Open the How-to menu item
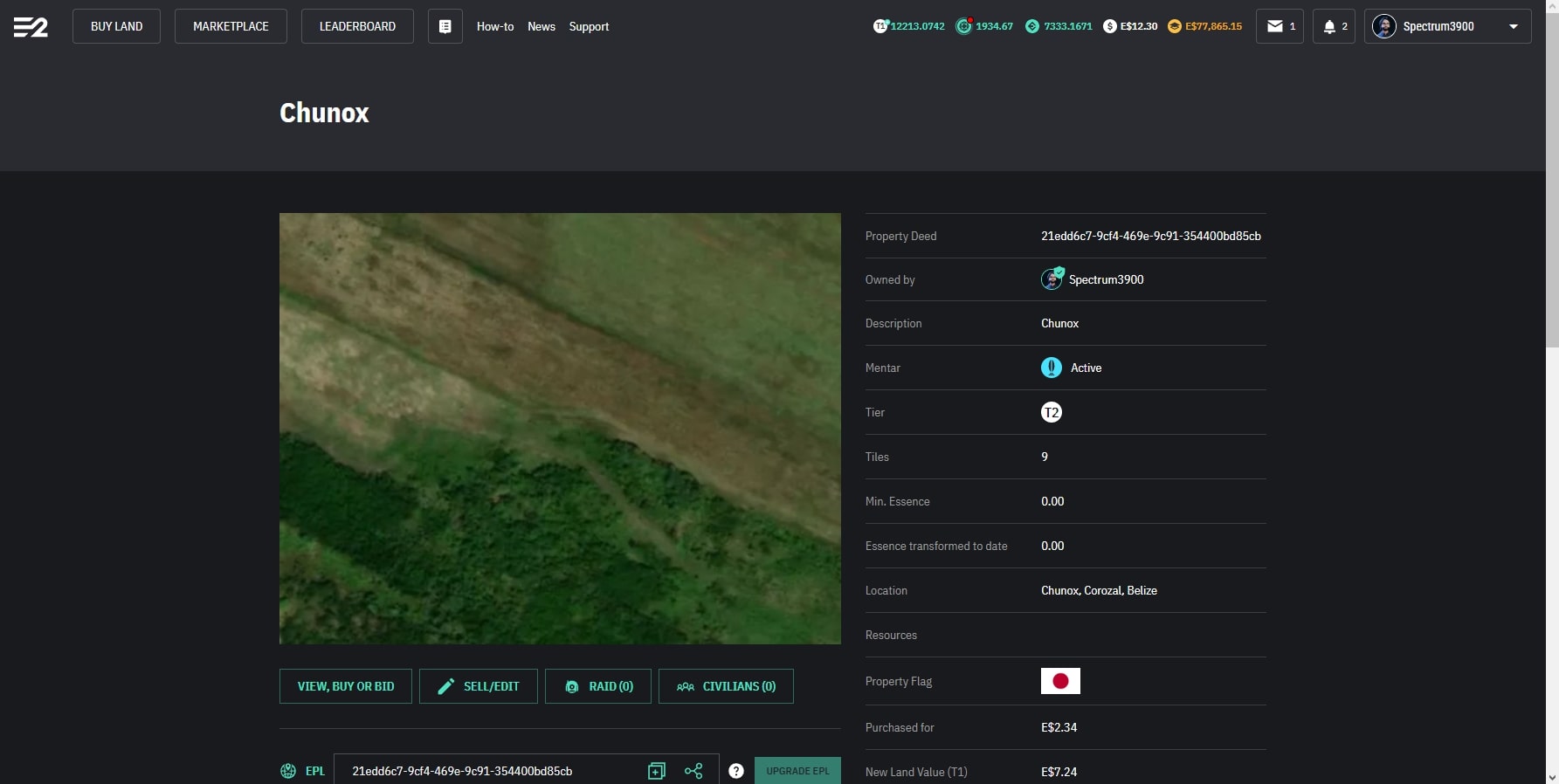1559x784 pixels. pyautogui.click(x=495, y=26)
